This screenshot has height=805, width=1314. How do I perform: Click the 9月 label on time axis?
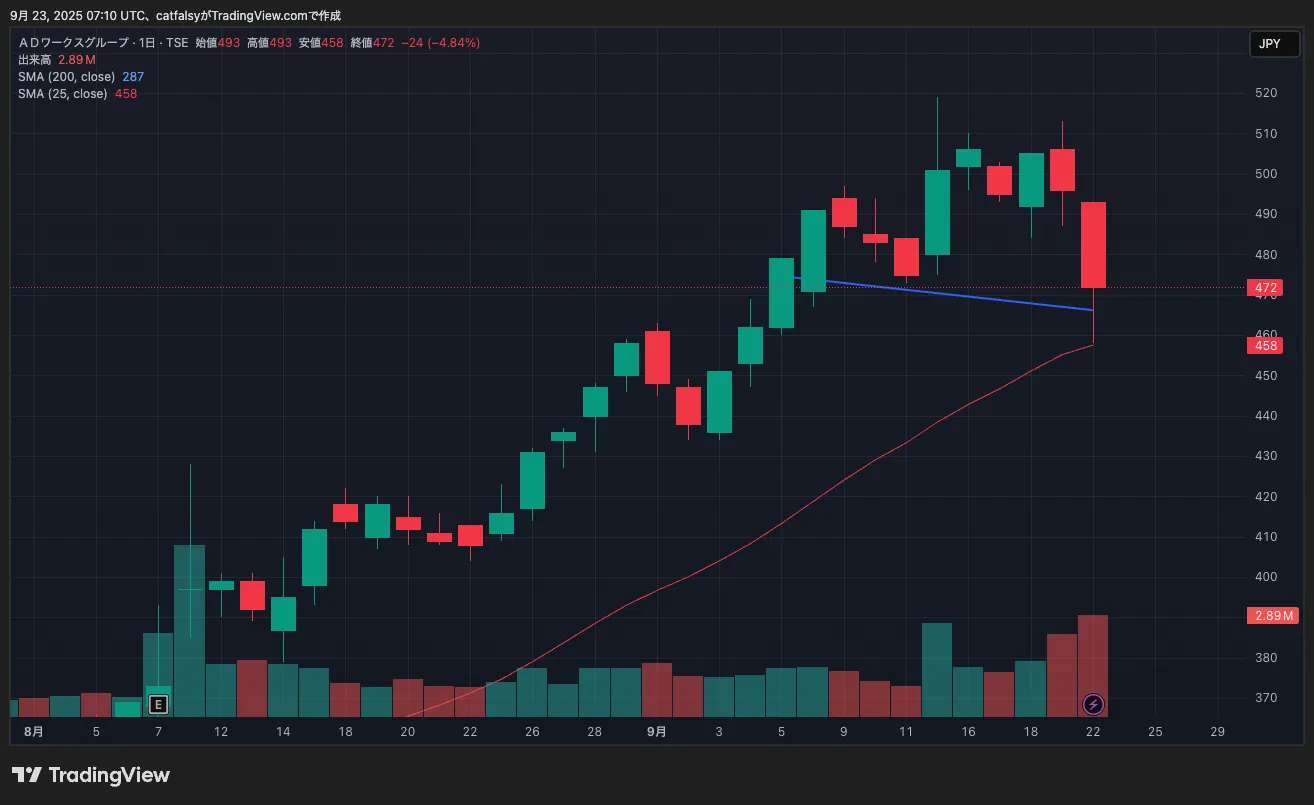[x=656, y=732]
